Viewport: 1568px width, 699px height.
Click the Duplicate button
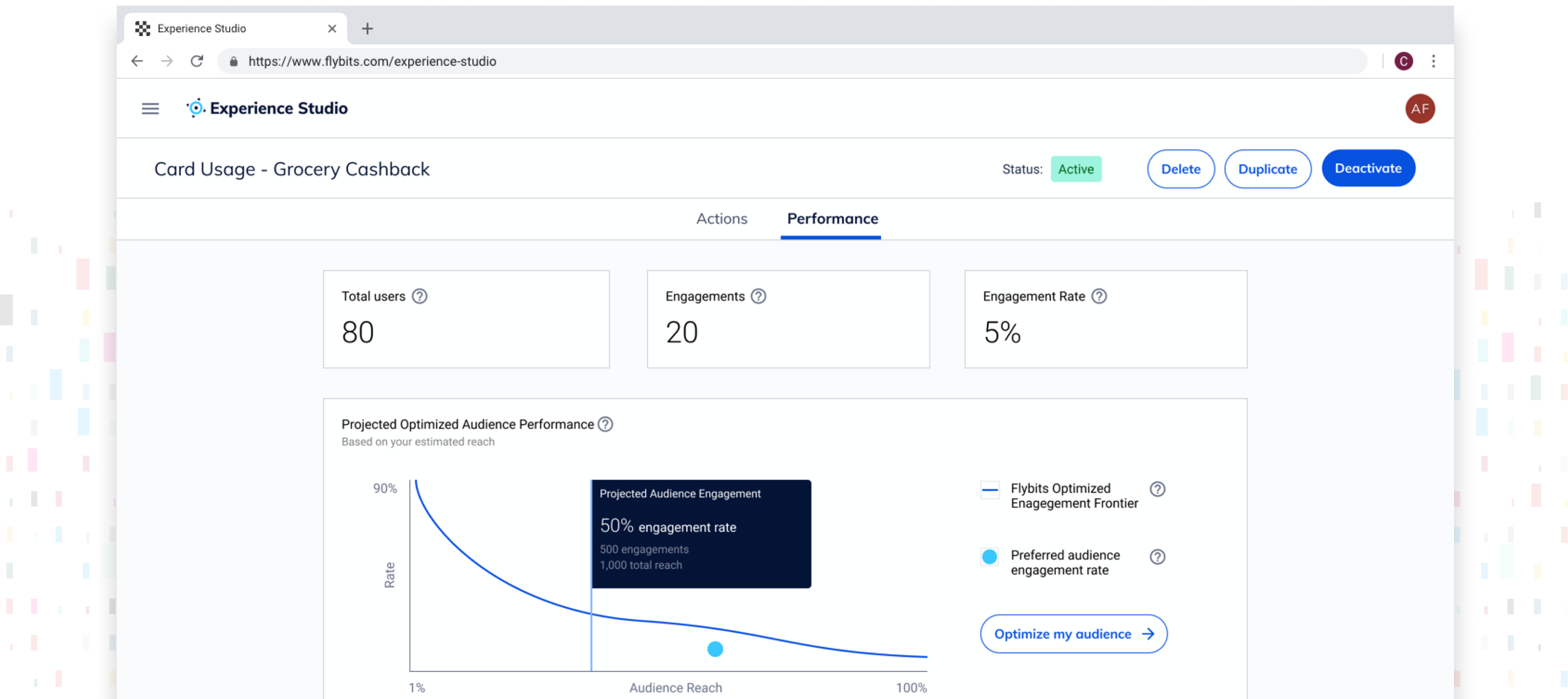tap(1268, 169)
